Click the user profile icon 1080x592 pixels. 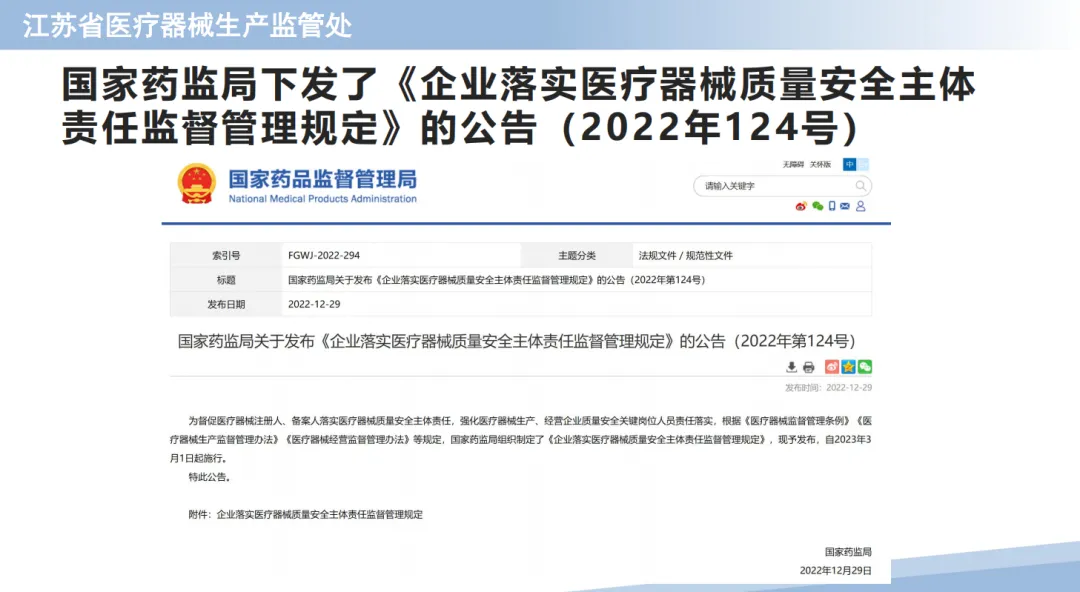point(860,206)
